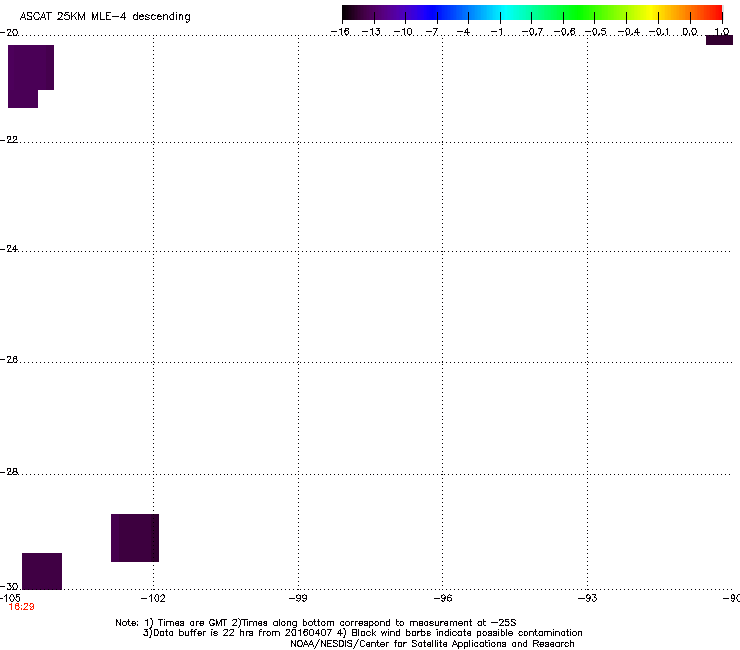Click the purple data block at longitude -102
The width and height of the screenshot is (740, 650).
point(135,538)
